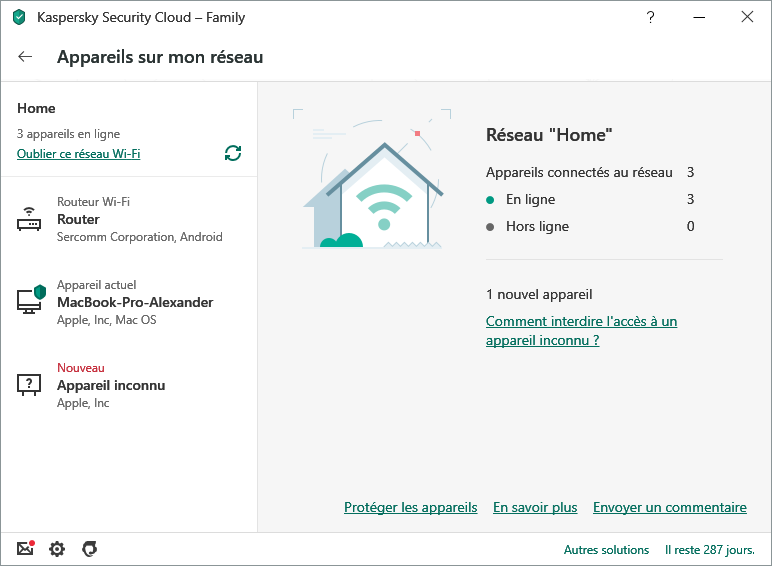Click the back arrow icon

25,57
